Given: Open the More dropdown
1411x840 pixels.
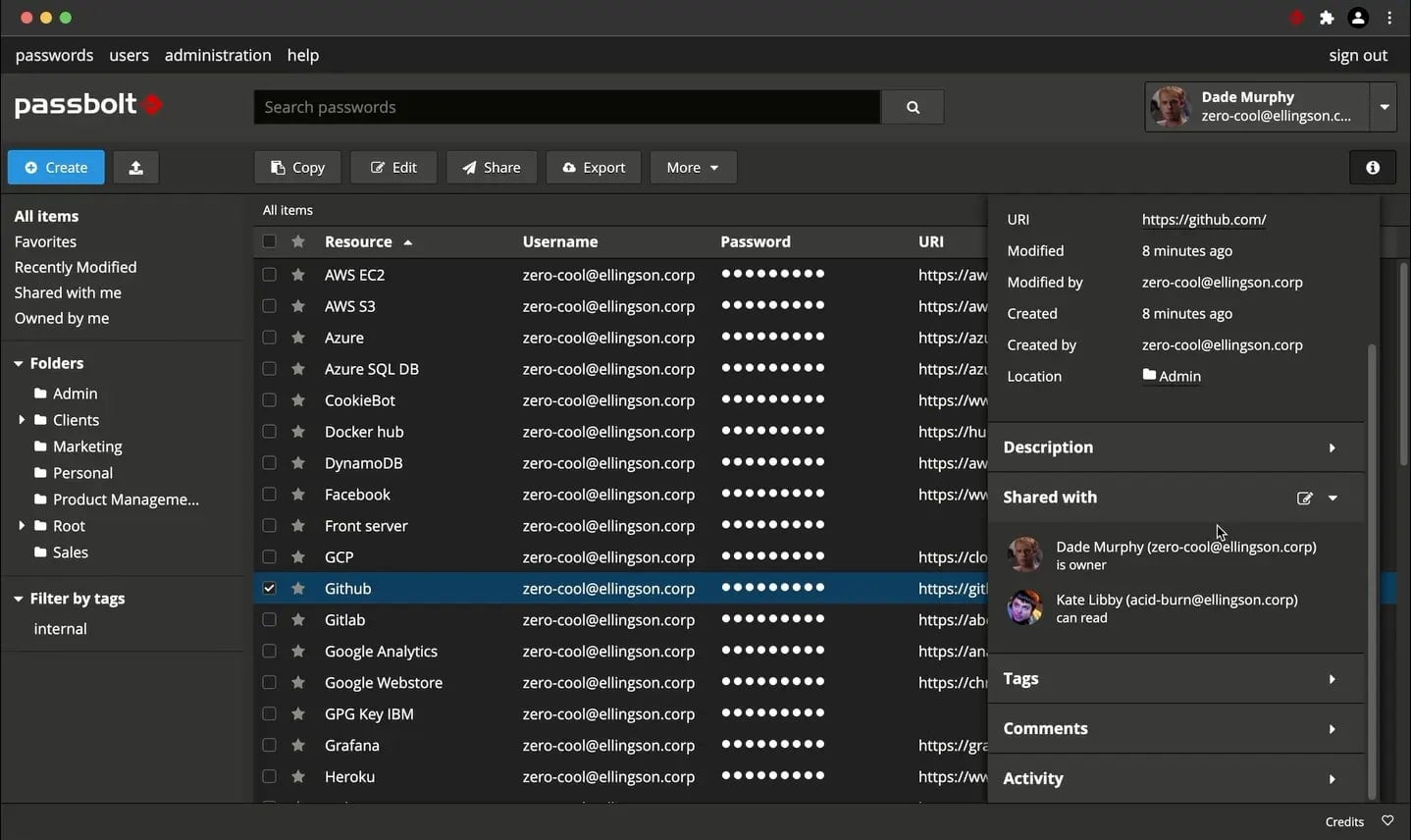Looking at the screenshot, I should pyautogui.click(x=693, y=168).
